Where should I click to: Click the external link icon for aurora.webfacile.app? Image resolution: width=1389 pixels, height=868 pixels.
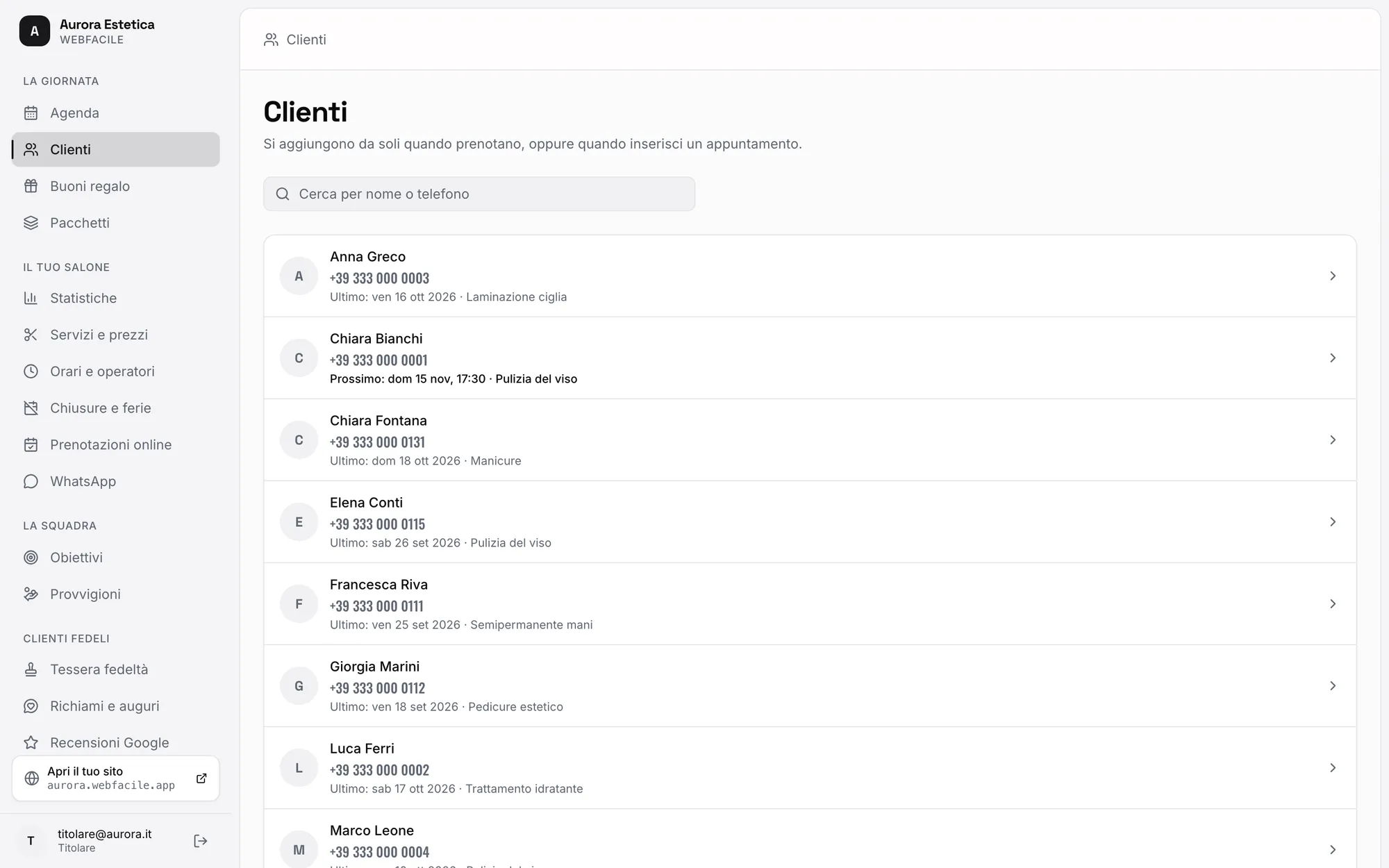click(x=201, y=778)
